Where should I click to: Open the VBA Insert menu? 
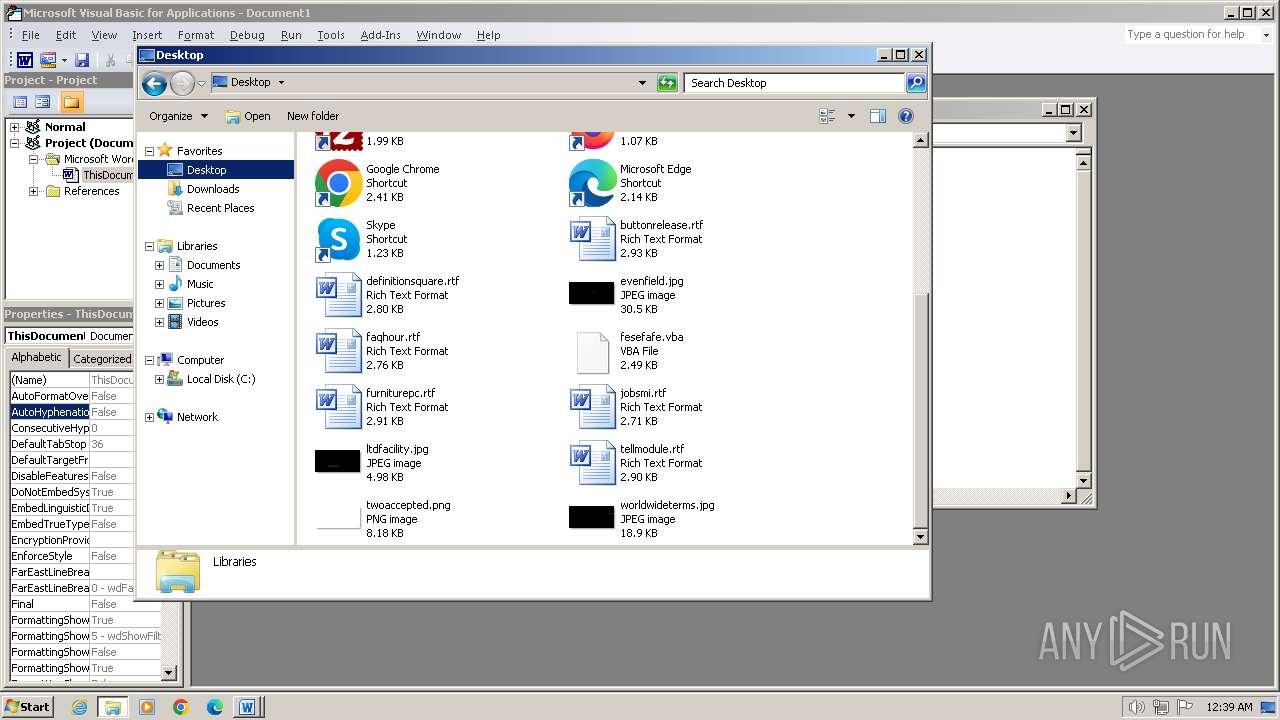(147, 35)
